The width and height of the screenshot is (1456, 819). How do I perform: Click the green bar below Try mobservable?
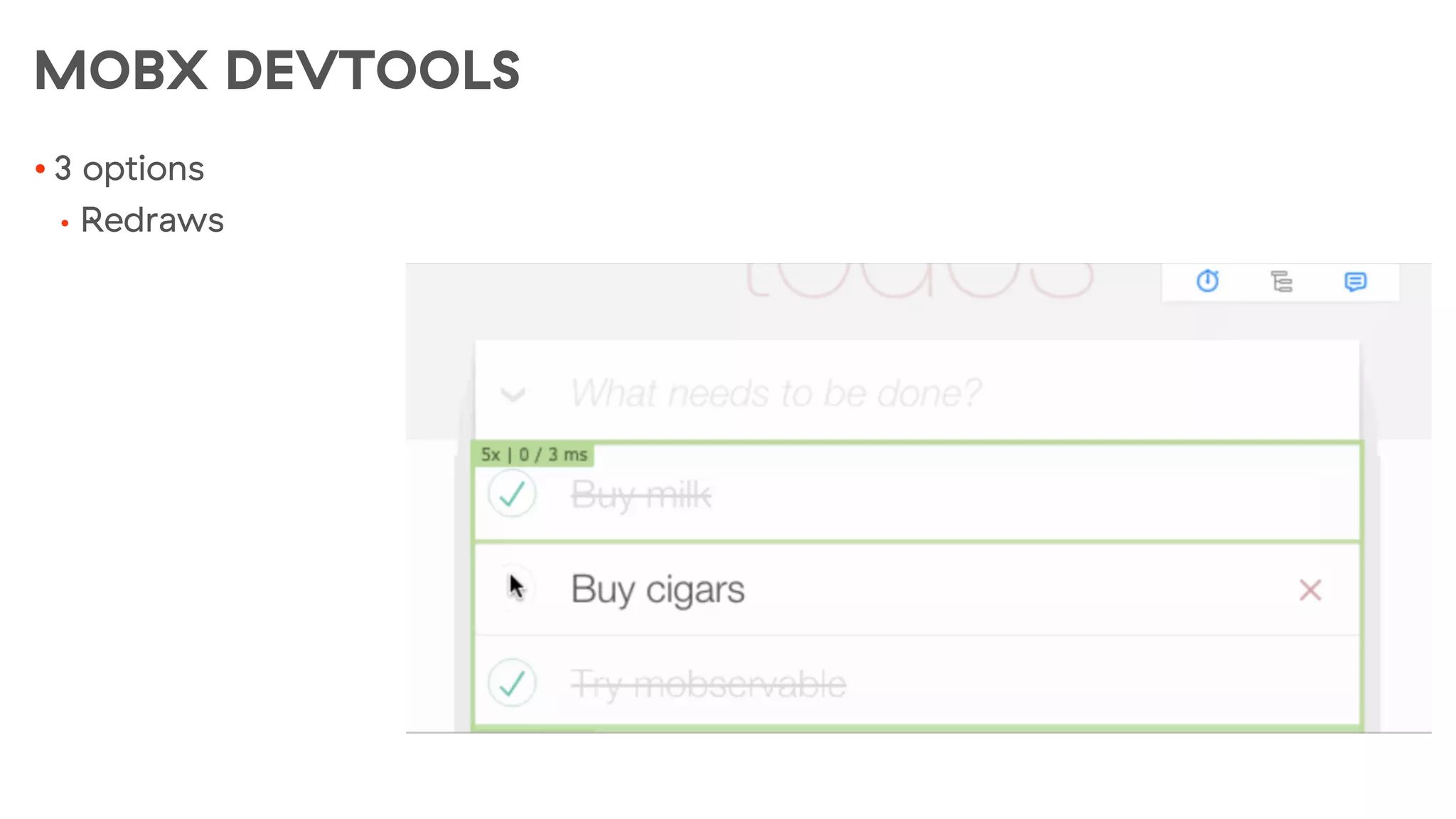tap(917, 728)
